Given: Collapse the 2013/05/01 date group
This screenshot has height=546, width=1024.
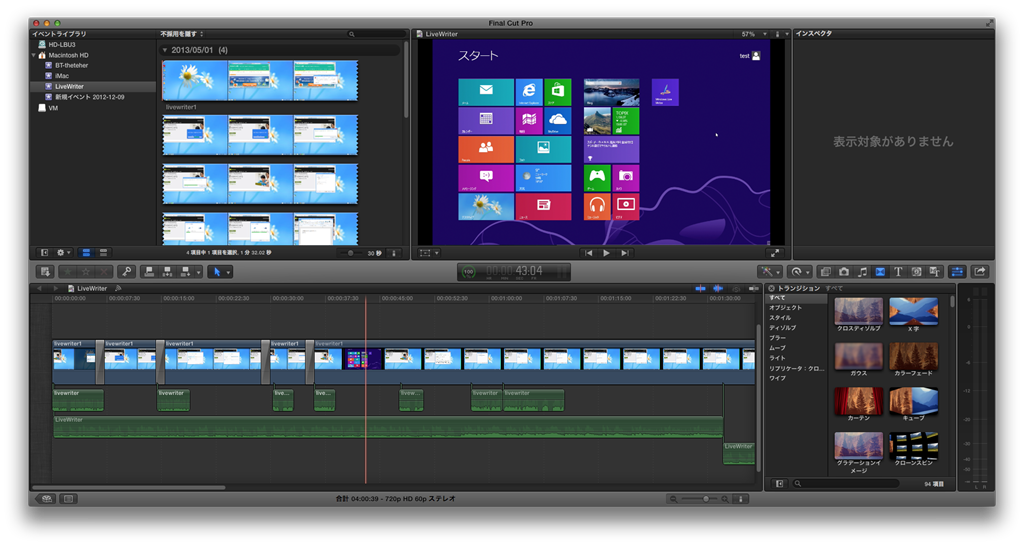Looking at the screenshot, I should click(165, 50).
